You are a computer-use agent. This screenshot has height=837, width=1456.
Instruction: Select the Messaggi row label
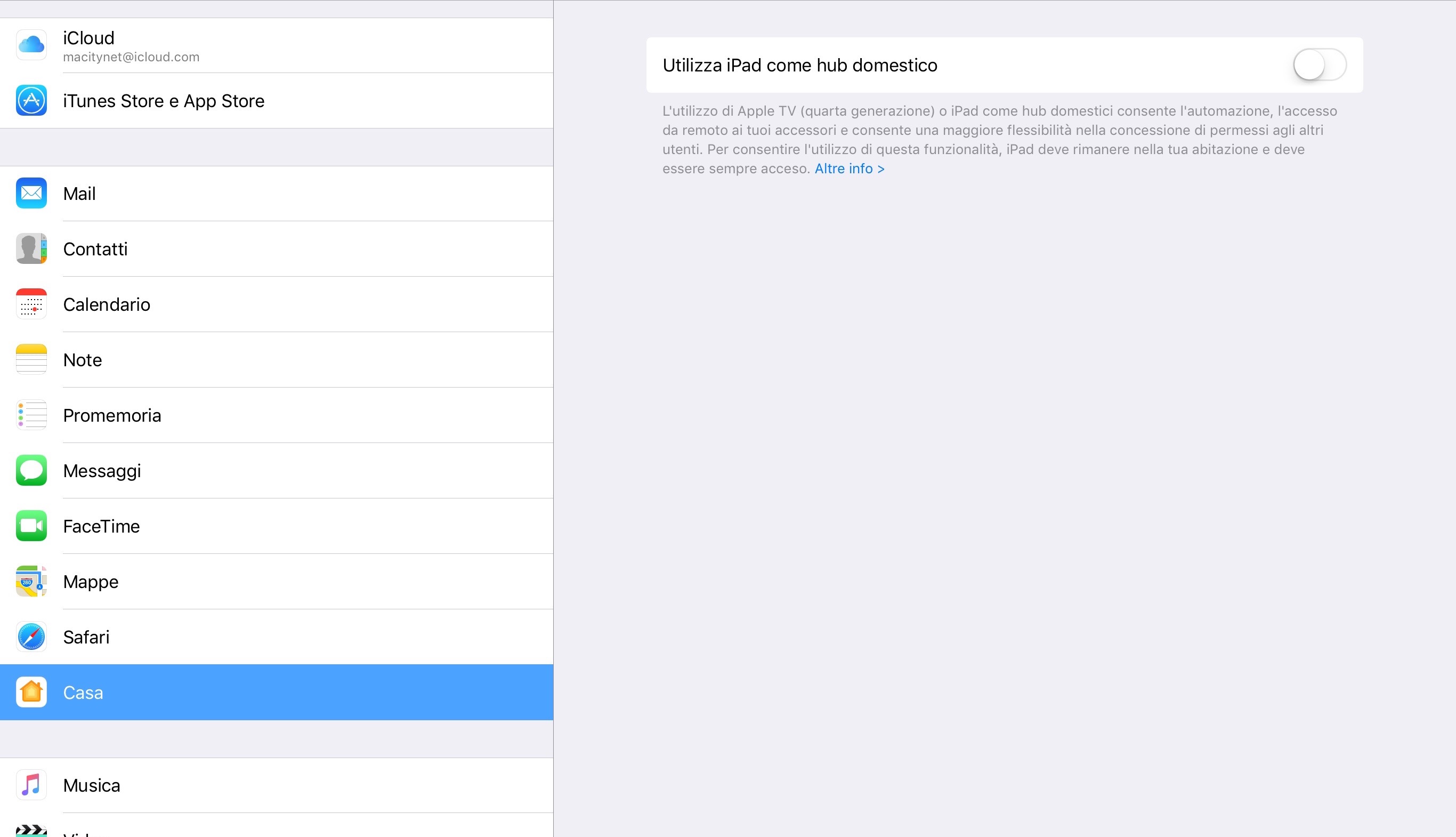pos(102,471)
